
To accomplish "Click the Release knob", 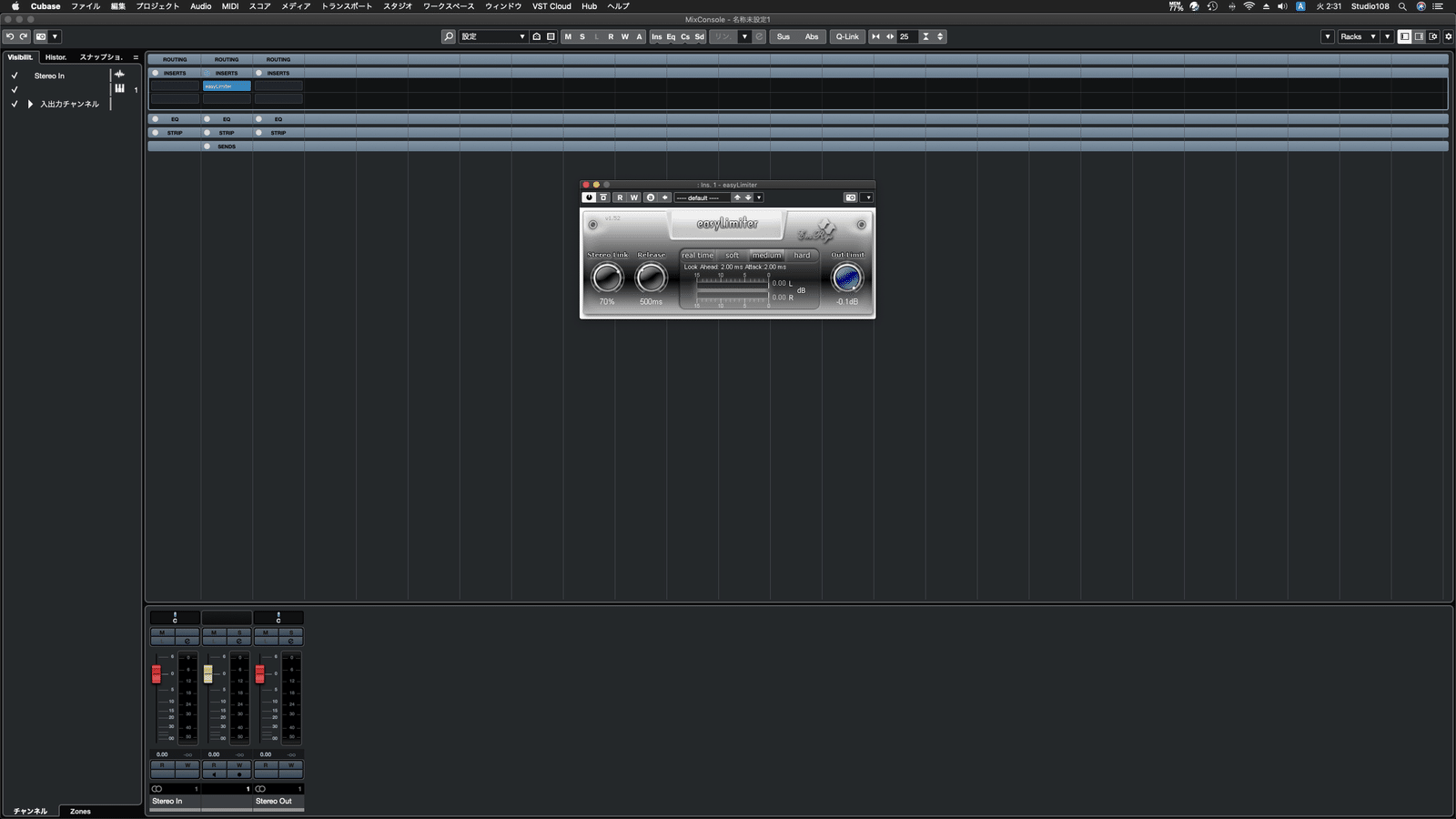I will point(651,278).
